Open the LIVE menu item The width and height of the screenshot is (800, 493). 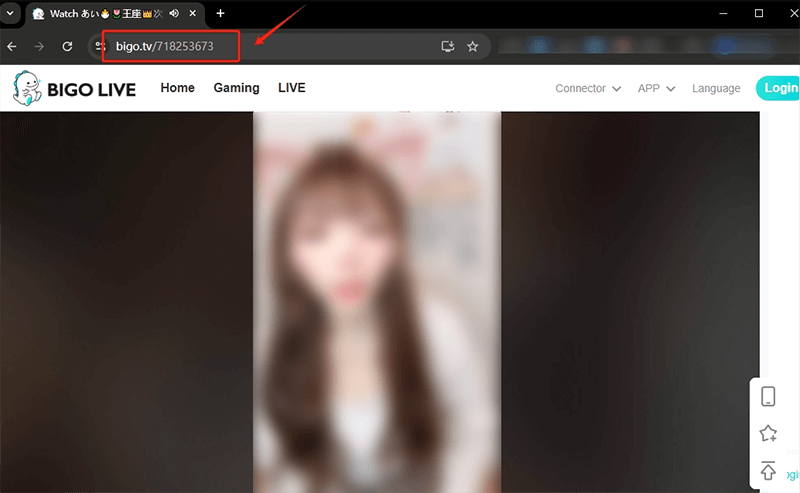[x=292, y=88]
